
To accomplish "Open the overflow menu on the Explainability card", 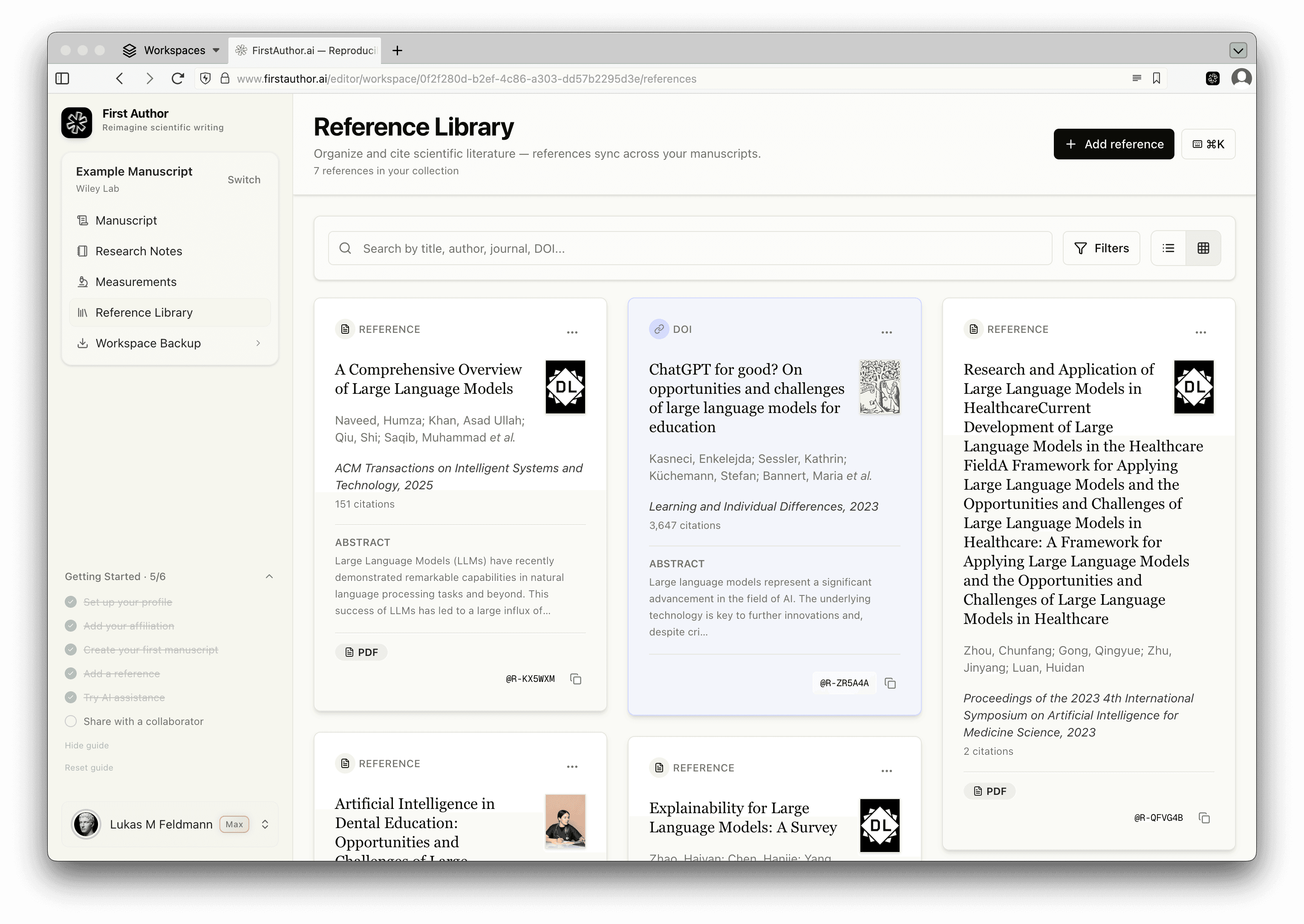I will coord(886,771).
